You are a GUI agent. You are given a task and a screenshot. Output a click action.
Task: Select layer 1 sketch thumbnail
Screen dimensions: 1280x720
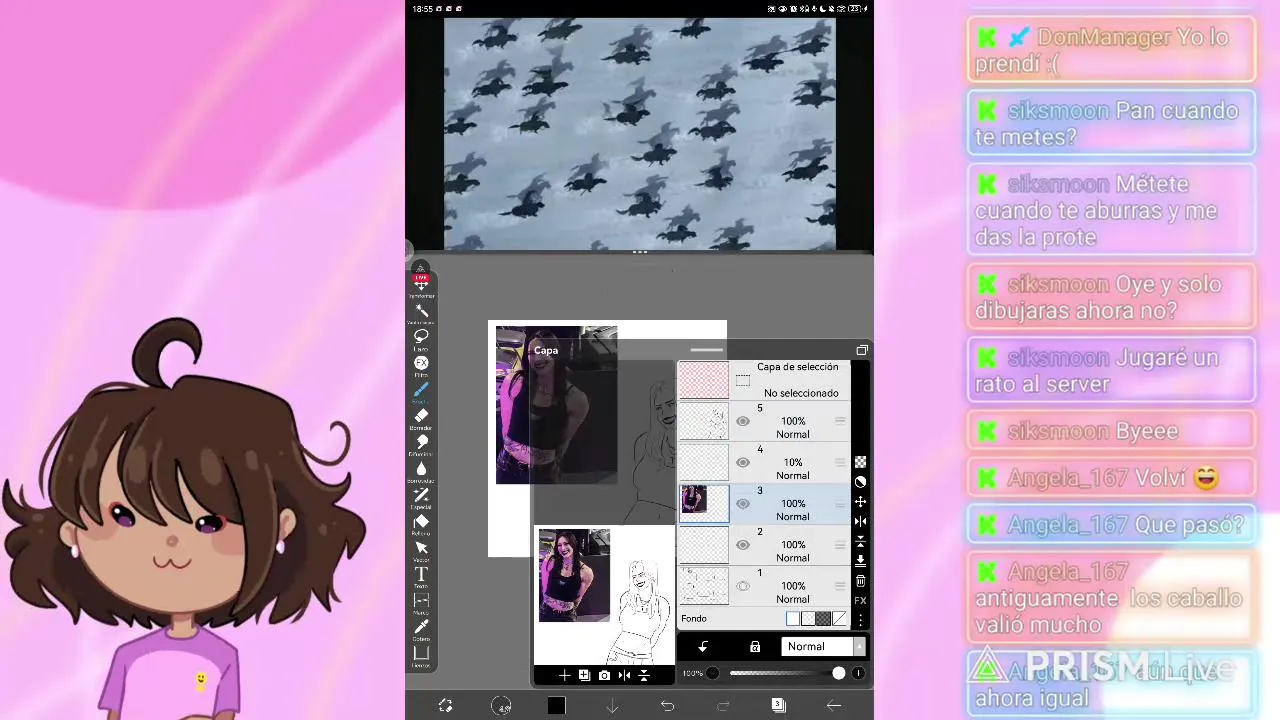tap(704, 586)
